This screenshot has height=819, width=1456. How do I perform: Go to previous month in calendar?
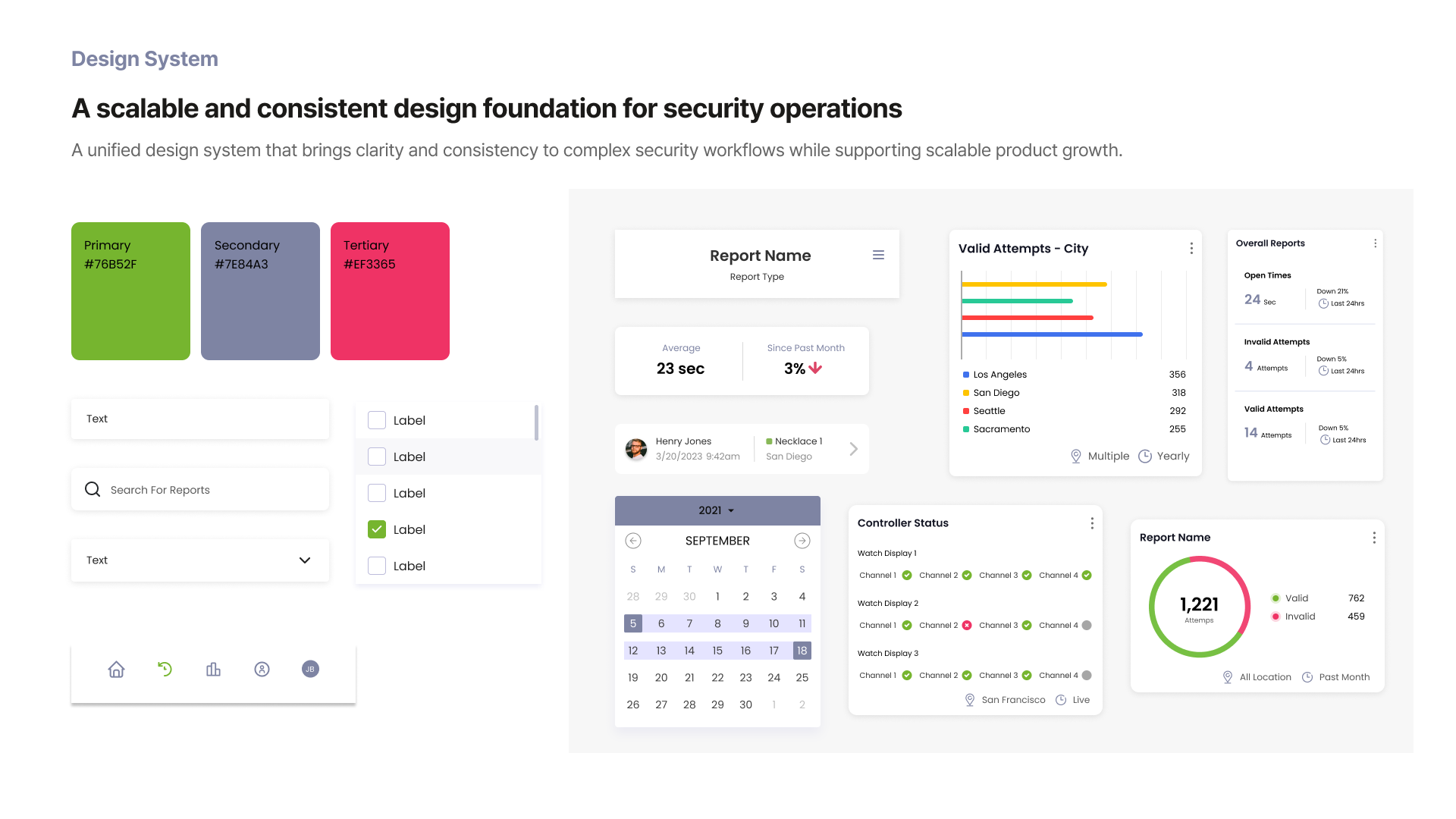click(x=633, y=541)
